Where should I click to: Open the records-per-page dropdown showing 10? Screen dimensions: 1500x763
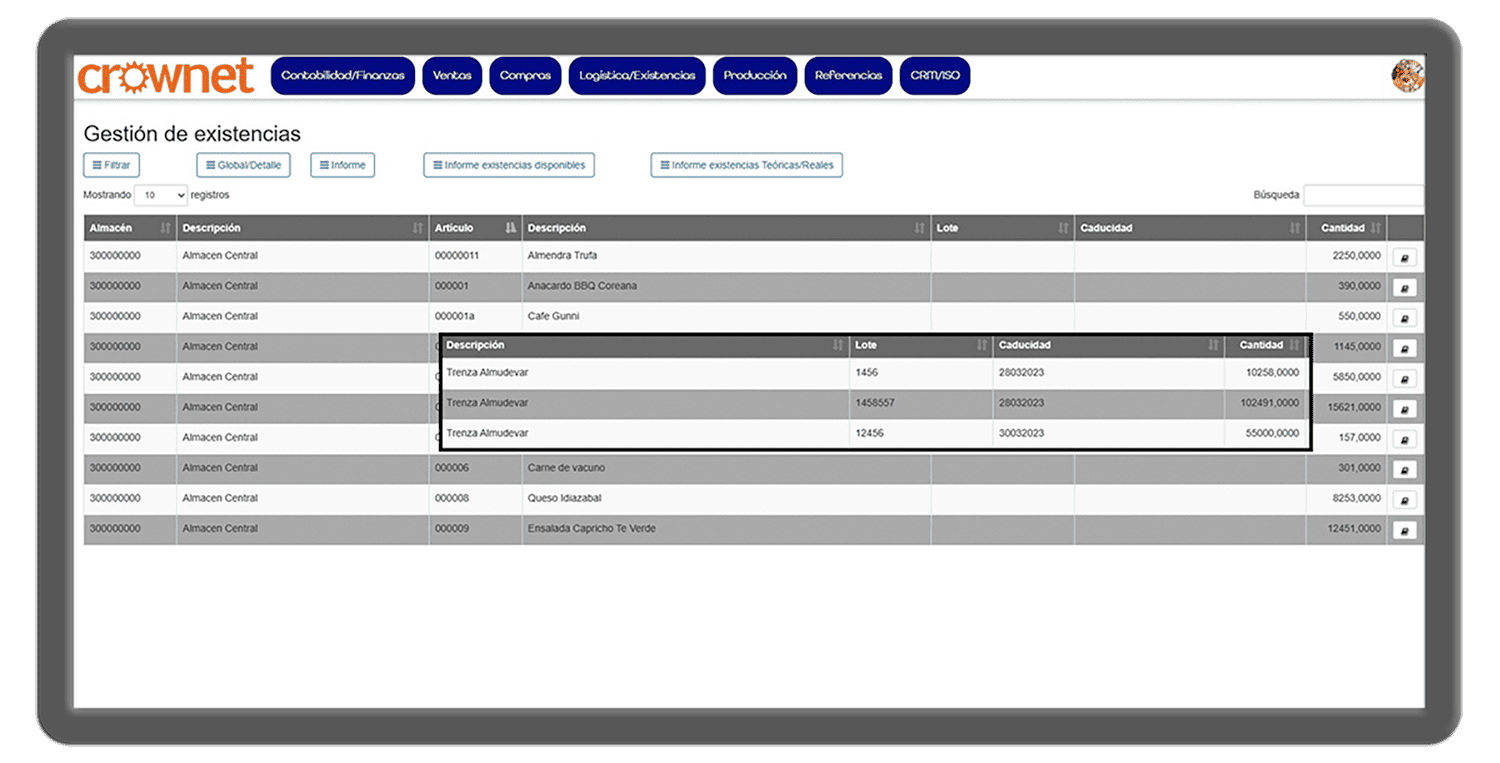point(161,195)
